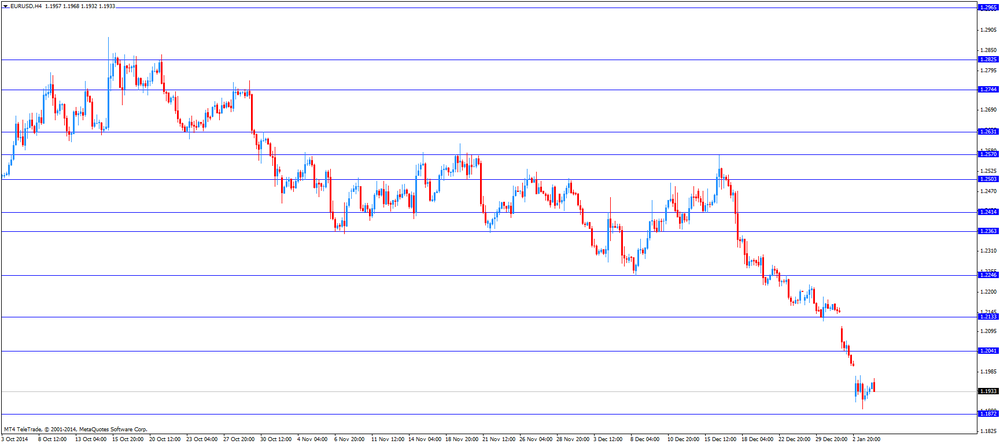
Task: Select the 1.2965 horizontal level label
Action: click(987, 8)
